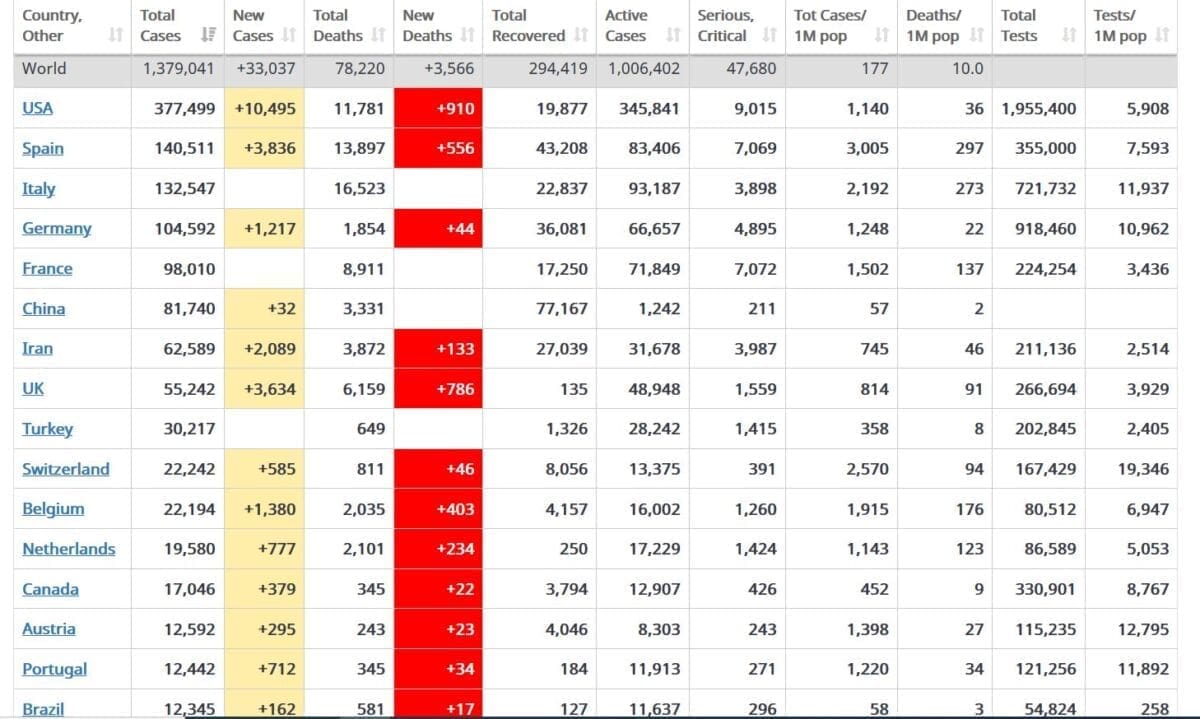Click New Deaths column sort icon
Image resolution: width=1200 pixels, height=719 pixels.
click(x=468, y=36)
